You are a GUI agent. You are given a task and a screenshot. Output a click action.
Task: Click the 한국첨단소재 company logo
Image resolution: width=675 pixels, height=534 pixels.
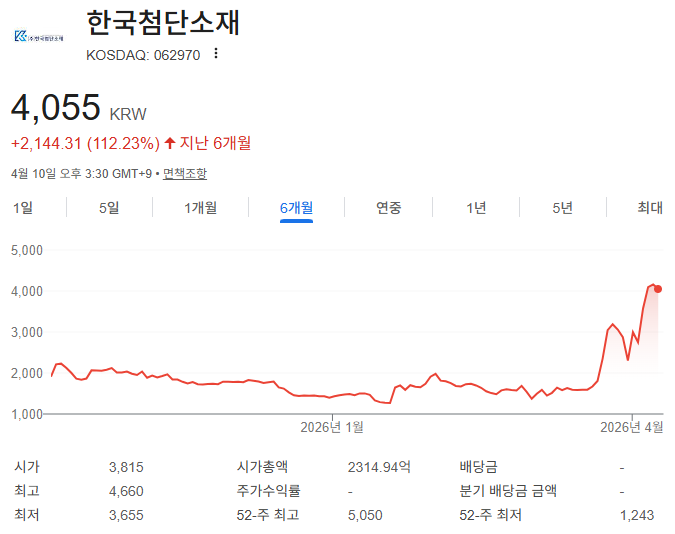click(39, 36)
